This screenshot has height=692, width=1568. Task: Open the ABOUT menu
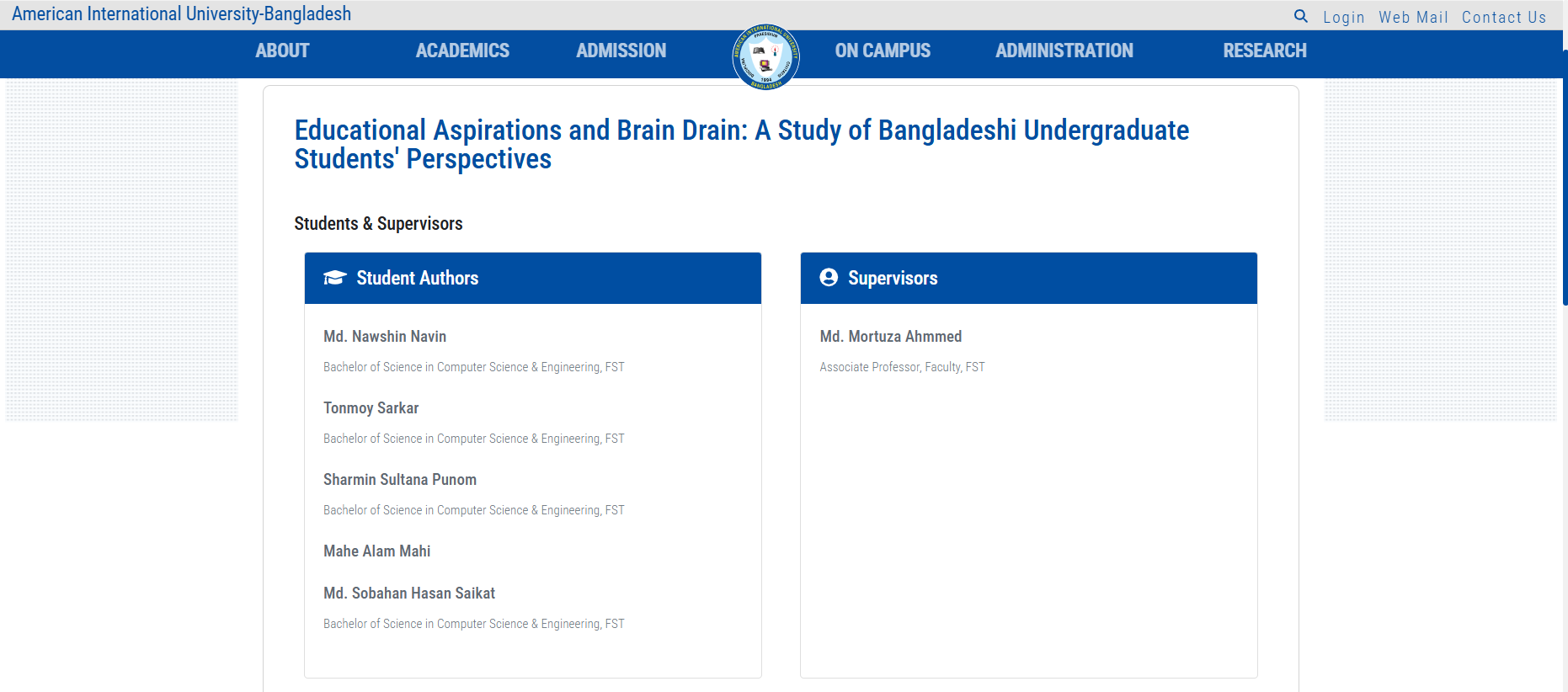(x=282, y=51)
